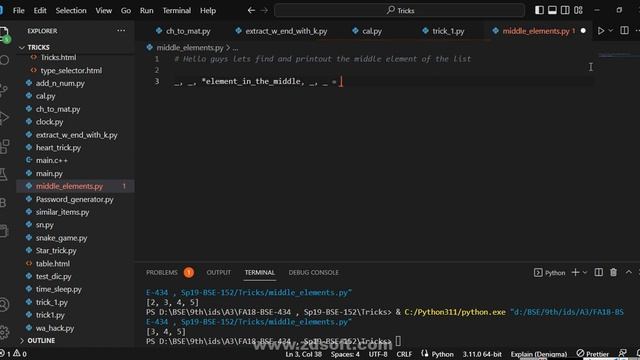
Task: Open time_sleep.py in the explorer
Action: pos(58,289)
